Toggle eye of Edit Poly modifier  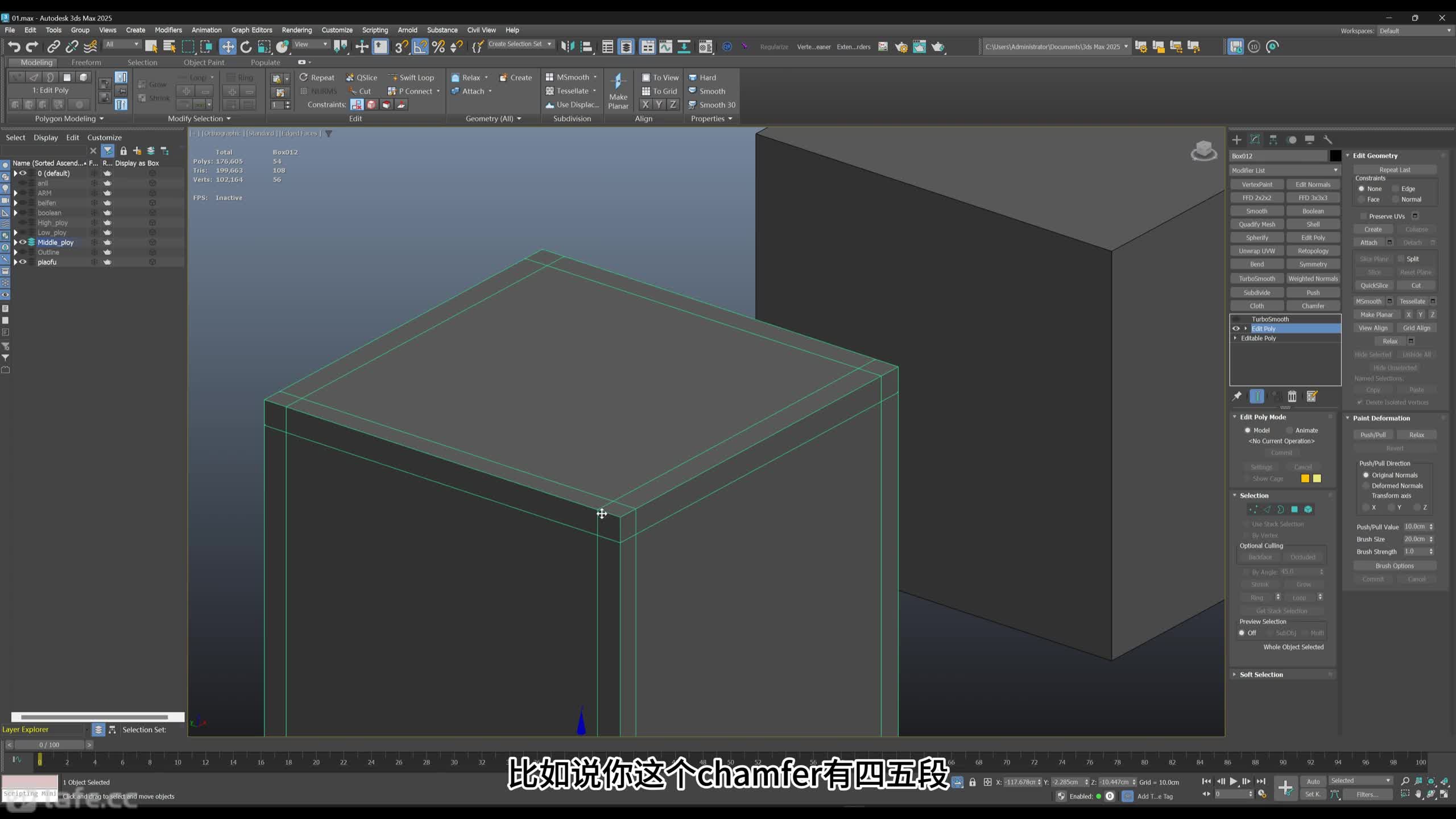click(1235, 329)
